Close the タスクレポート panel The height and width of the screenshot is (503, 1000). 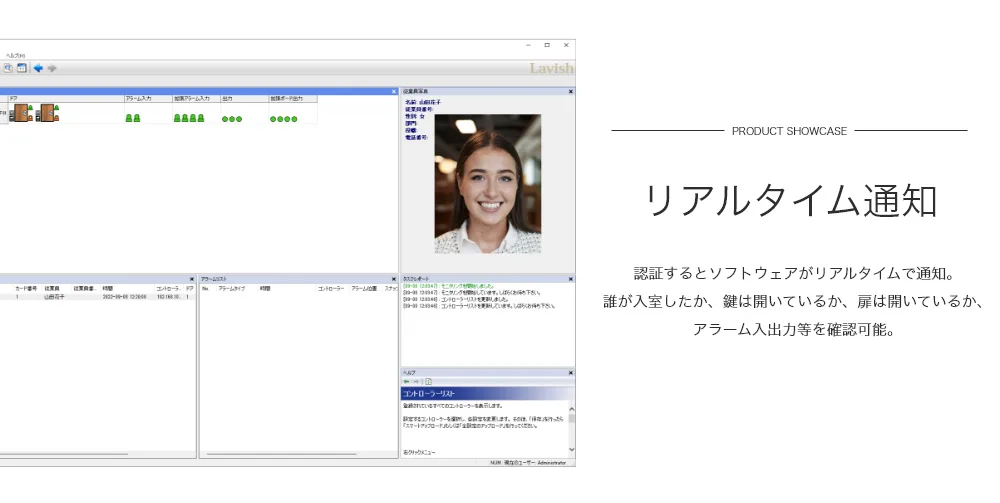pyautogui.click(x=570, y=279)
